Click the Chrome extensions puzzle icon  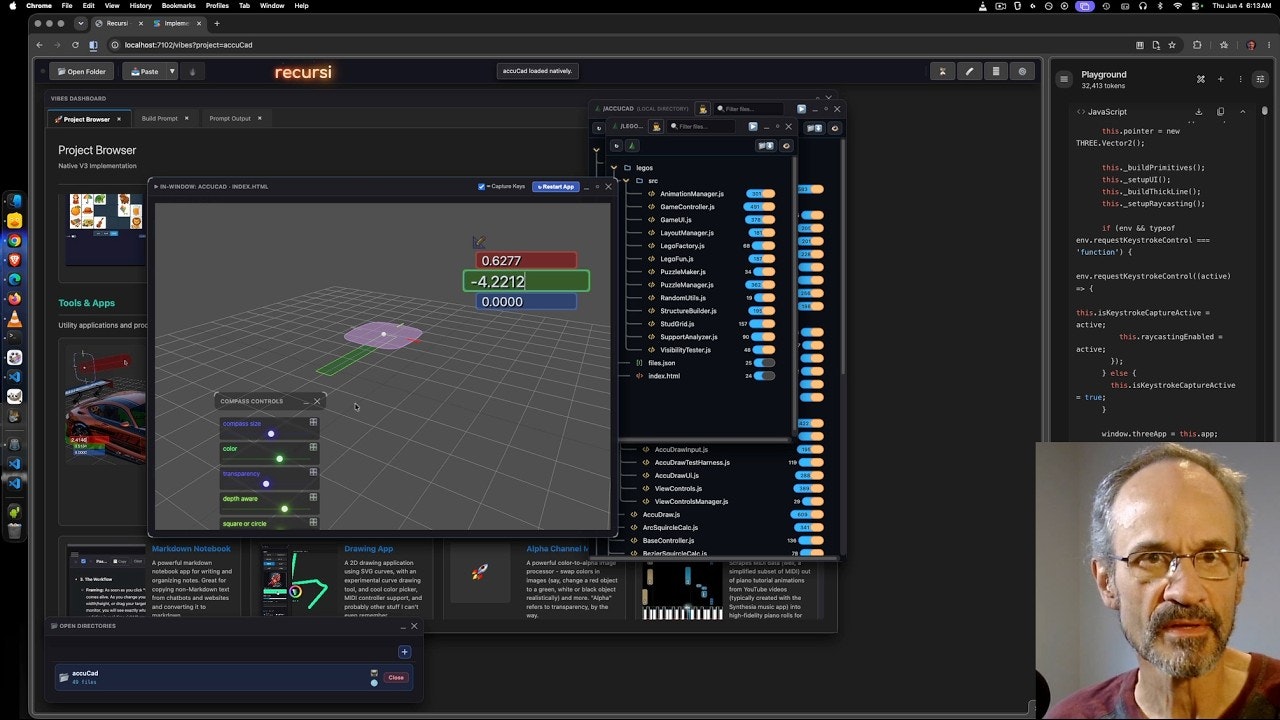click(x=1197, y=45)
